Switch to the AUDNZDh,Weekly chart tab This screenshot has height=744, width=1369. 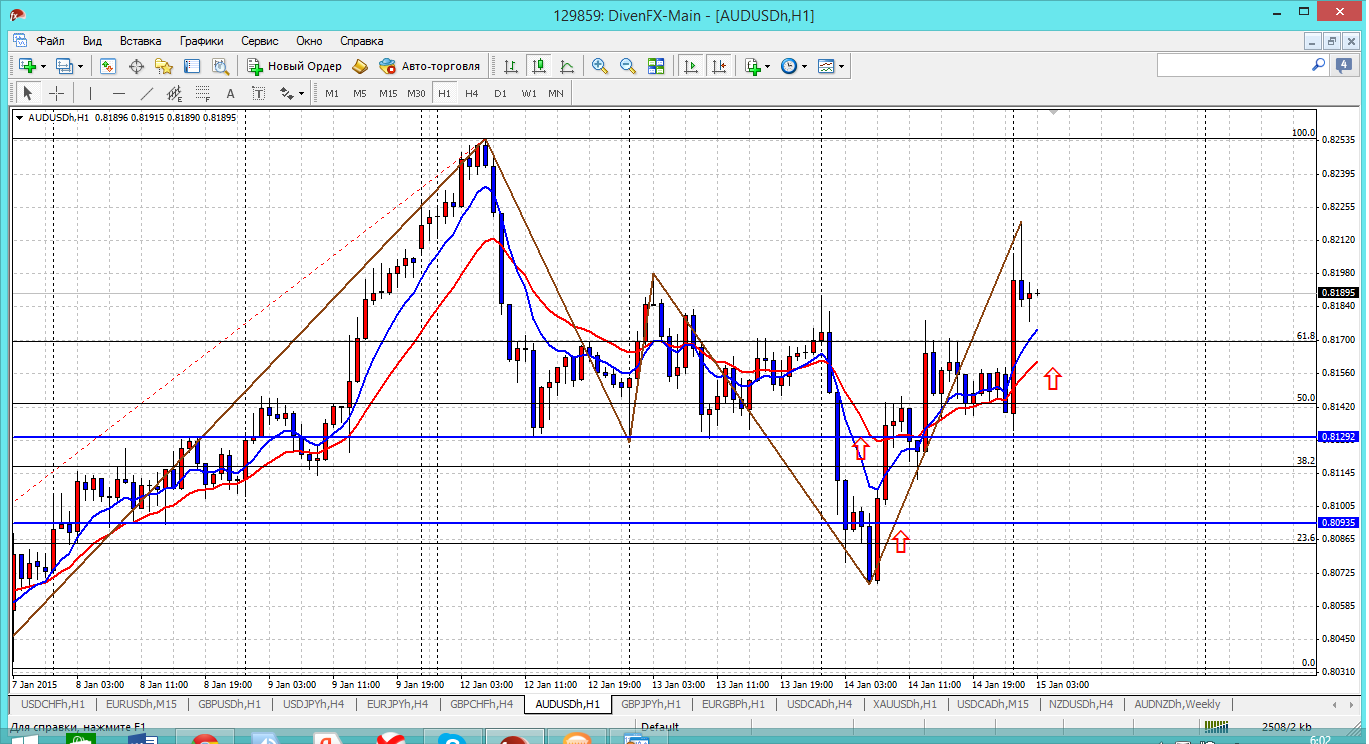[1176, 704]
